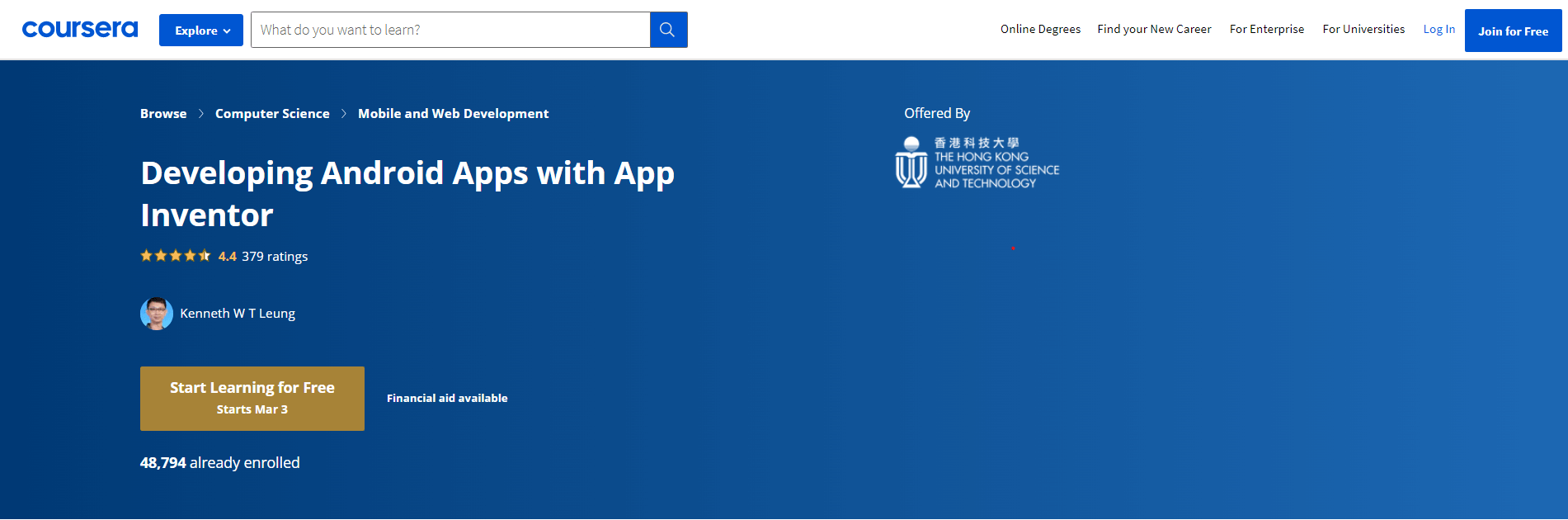Click the 379 ratings text
This screenshot has height=520, width=1568.
pos(275,257)
